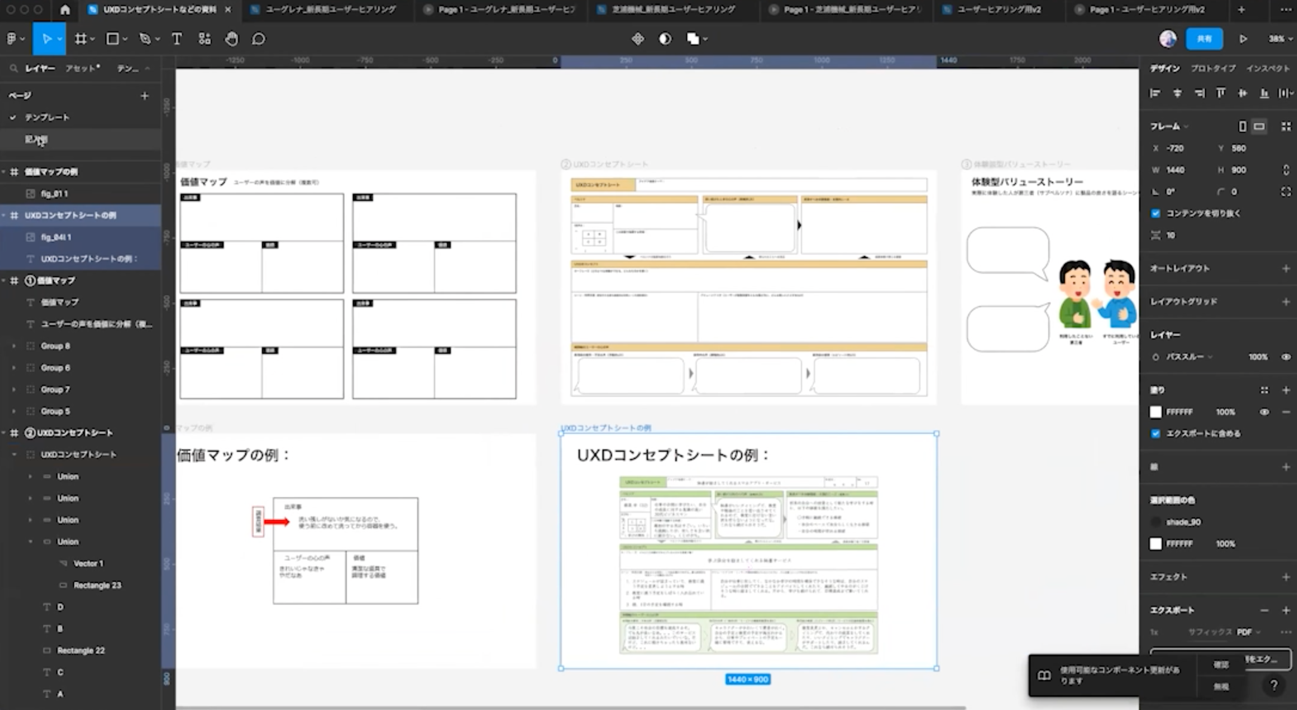Select the Text tool
Image resolution: width=1297 pixels, height=710 pixels.
[177, 39]
